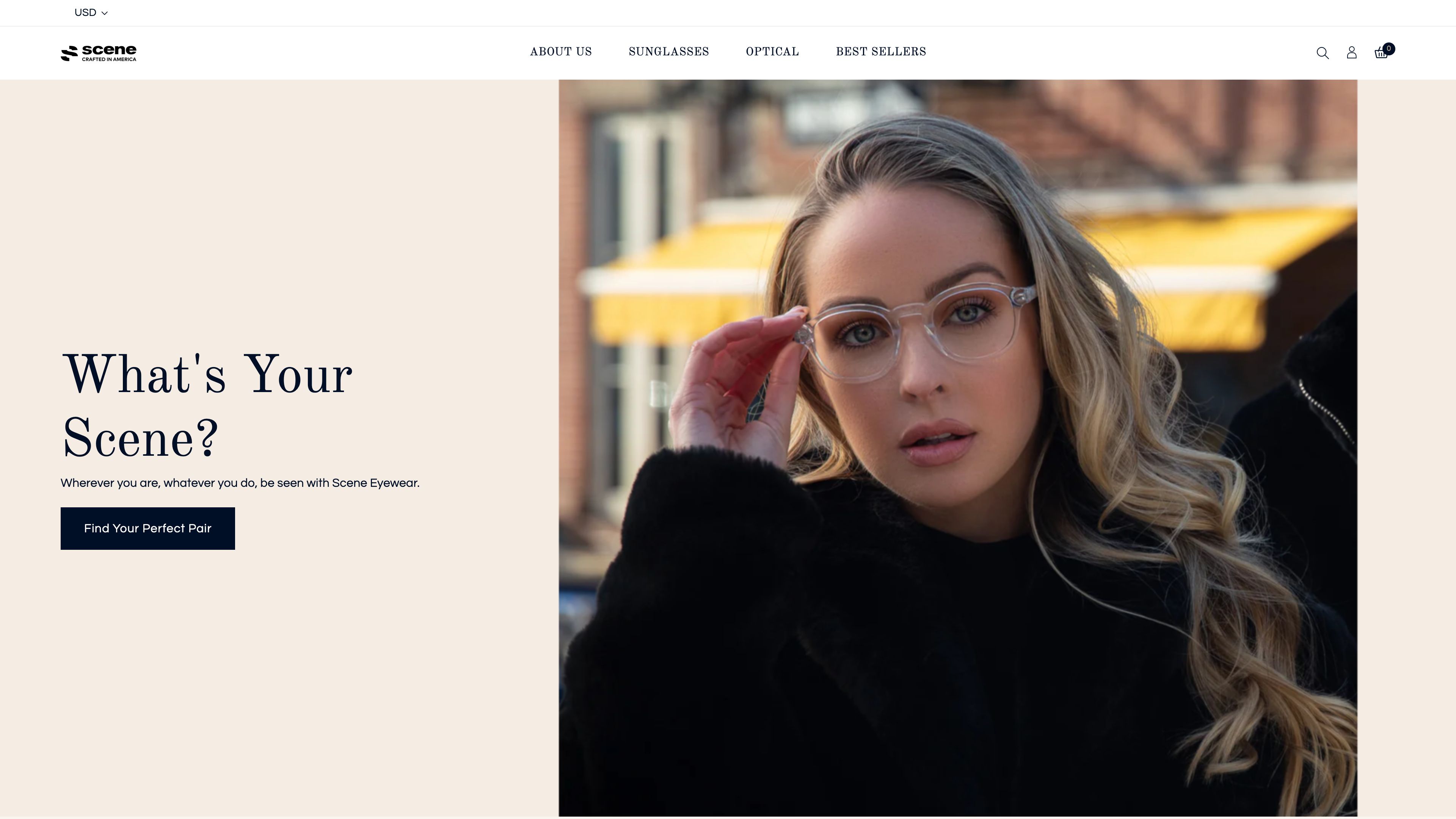The image size is (1456, 819).
Task: Click the Scene logo stripe mark
Action: coord(69,53)
